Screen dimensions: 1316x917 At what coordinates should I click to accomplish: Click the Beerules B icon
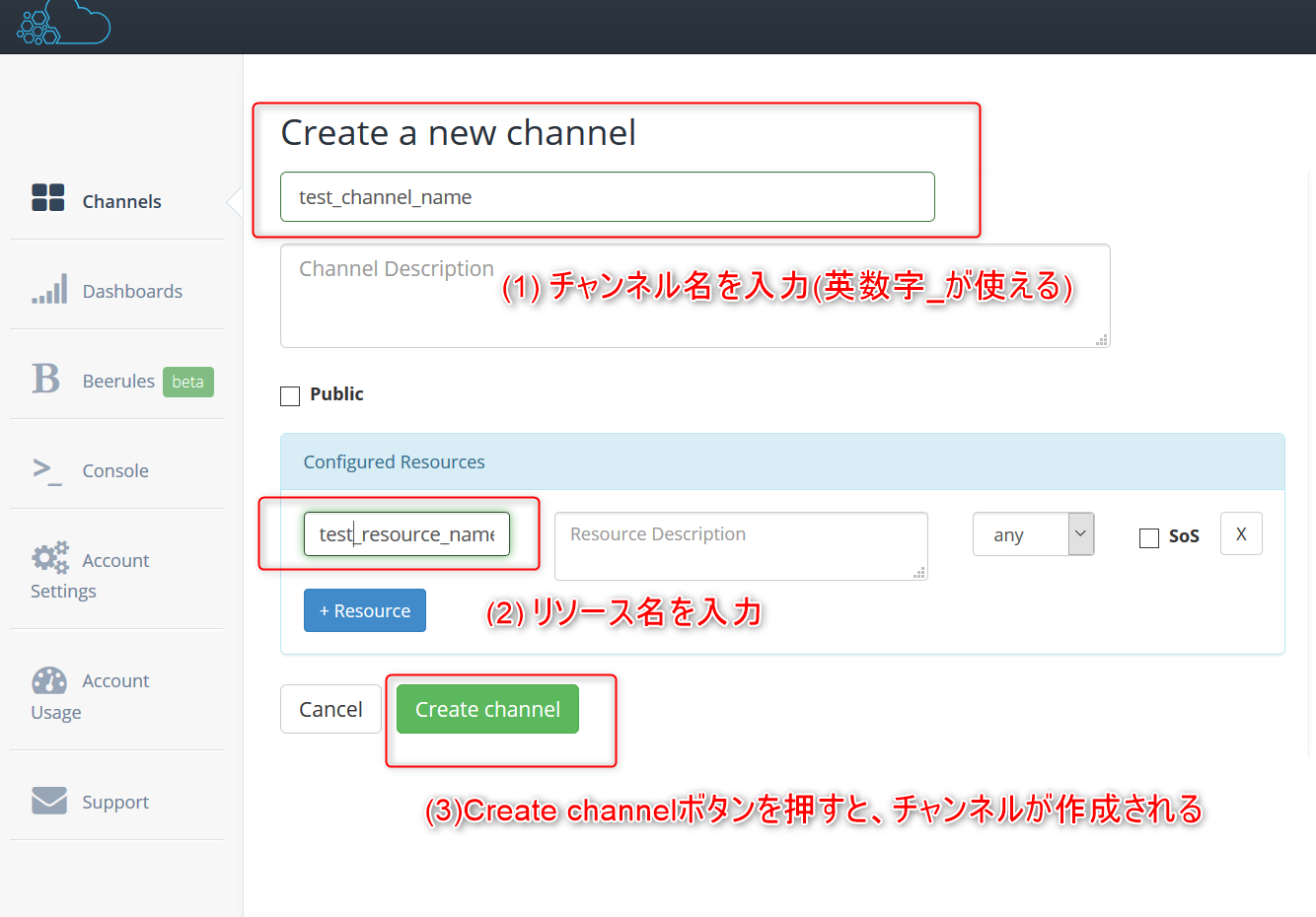pyautogui.click(x=46, y=379)
